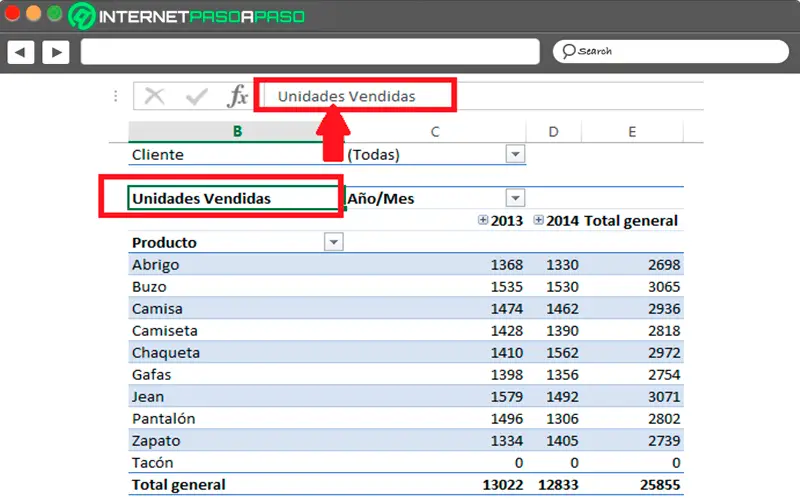Click the Año/Mes header cell

point(381,198)
